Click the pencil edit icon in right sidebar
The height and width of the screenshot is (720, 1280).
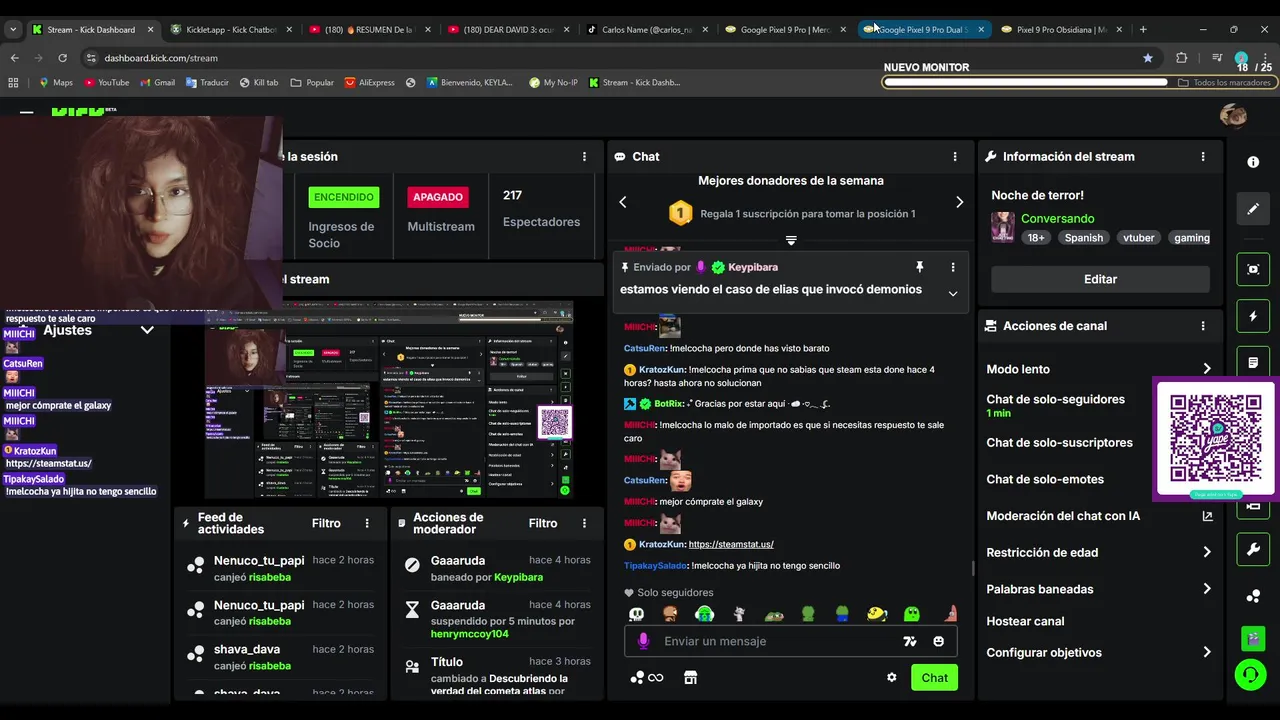pyautogui.click(x=1253, y=209)
